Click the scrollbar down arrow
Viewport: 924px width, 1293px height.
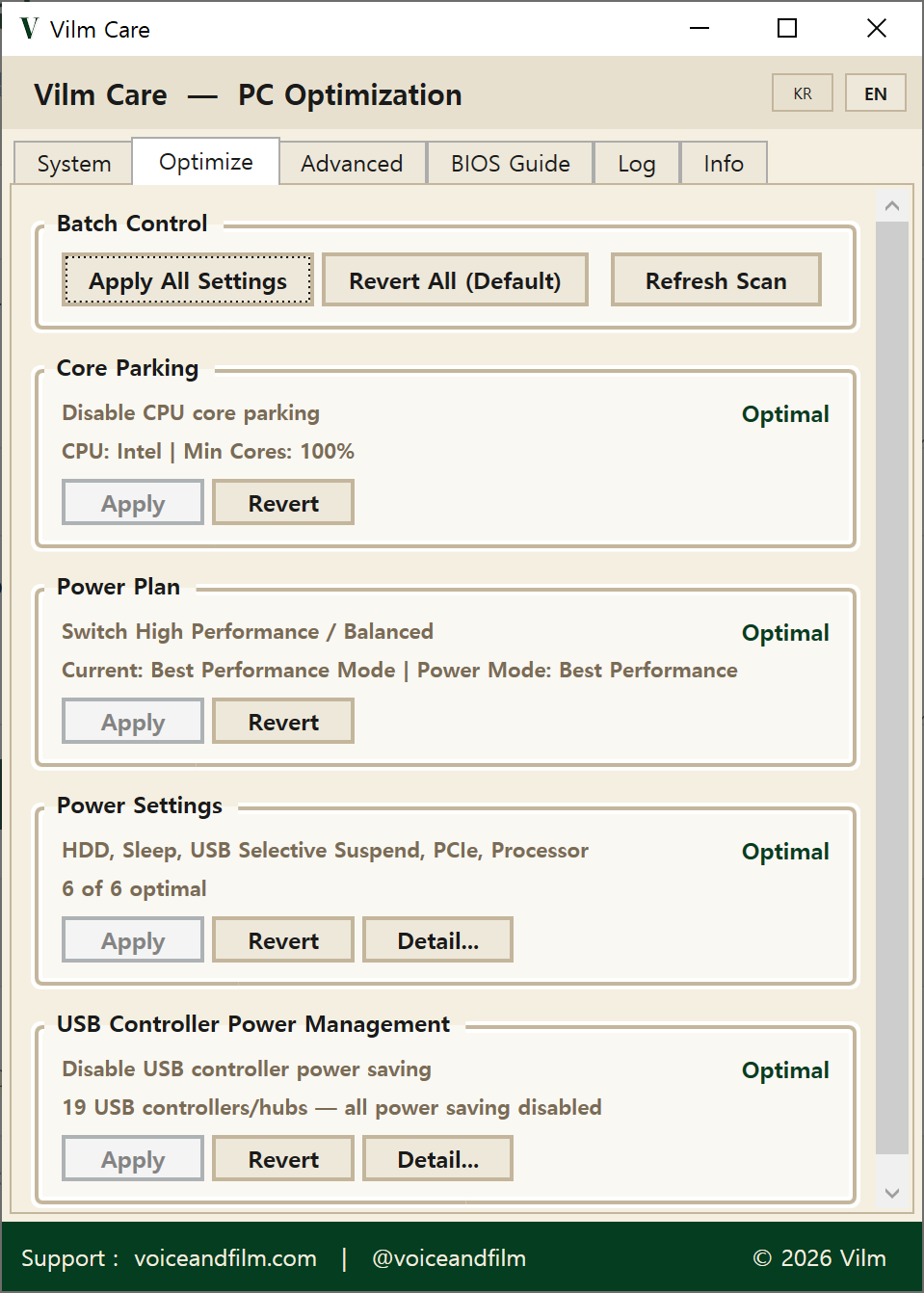[x=892, y=1194]
